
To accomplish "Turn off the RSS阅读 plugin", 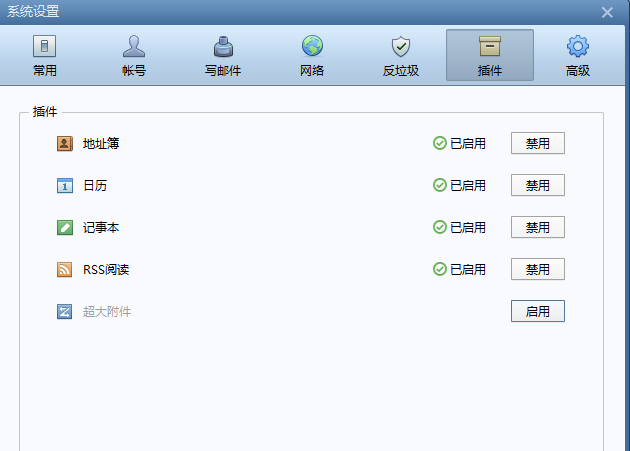I will coord(537,269).
